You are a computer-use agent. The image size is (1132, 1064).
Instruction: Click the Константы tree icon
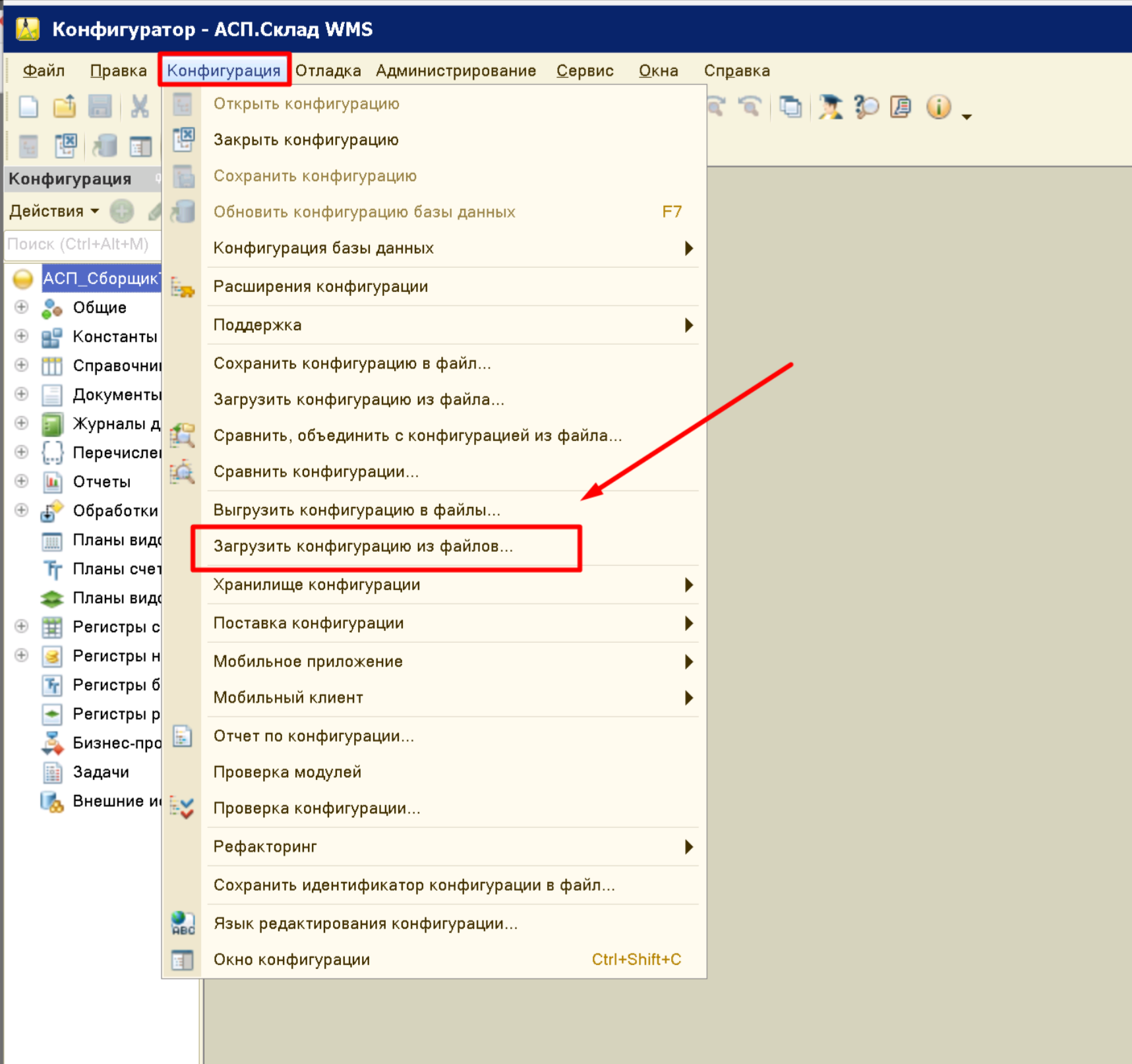point(51,337)
